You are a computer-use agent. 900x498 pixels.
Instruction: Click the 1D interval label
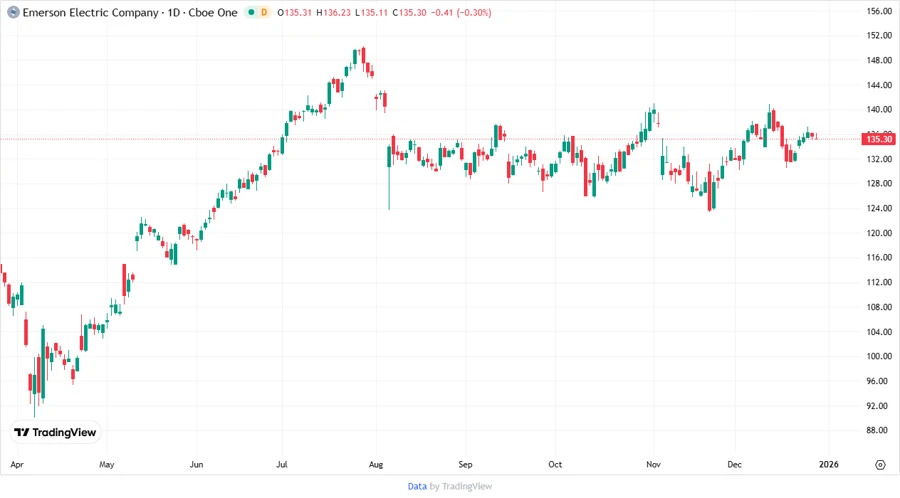tap(174, 13)
